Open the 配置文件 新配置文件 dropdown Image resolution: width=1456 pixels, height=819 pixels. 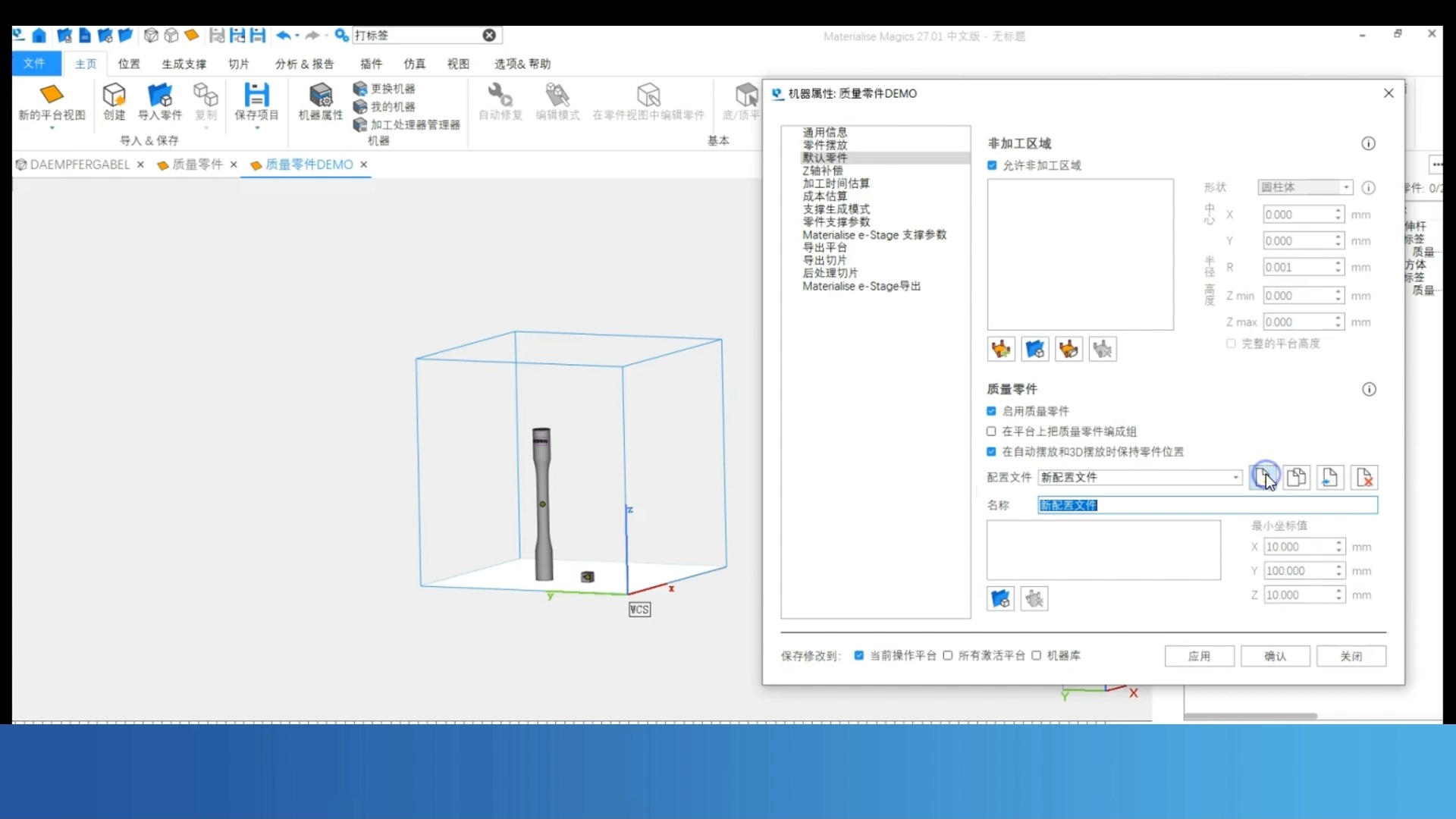(x=1141, y=477)
